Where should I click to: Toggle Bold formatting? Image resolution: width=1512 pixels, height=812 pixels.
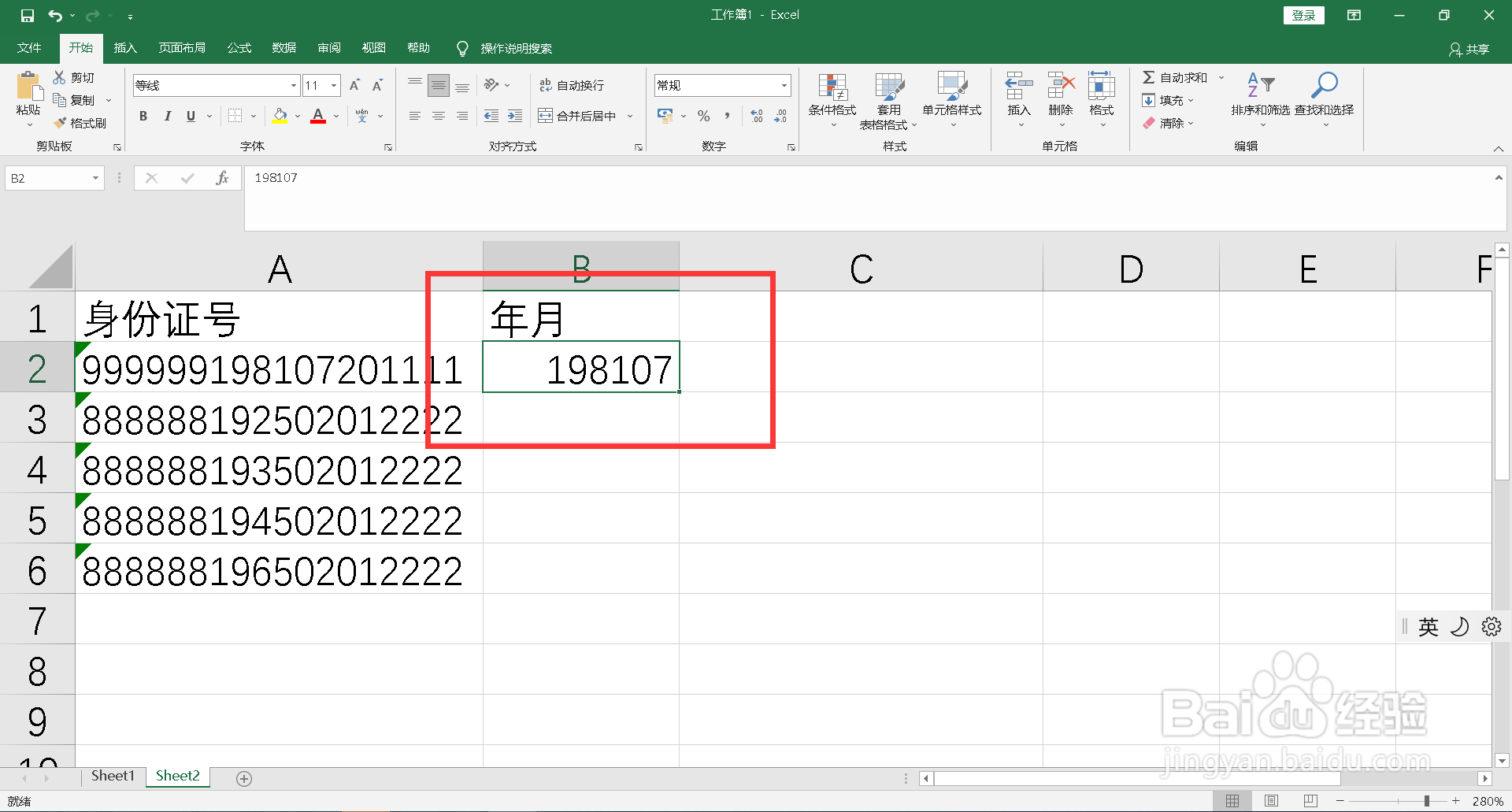coord(143,116)
